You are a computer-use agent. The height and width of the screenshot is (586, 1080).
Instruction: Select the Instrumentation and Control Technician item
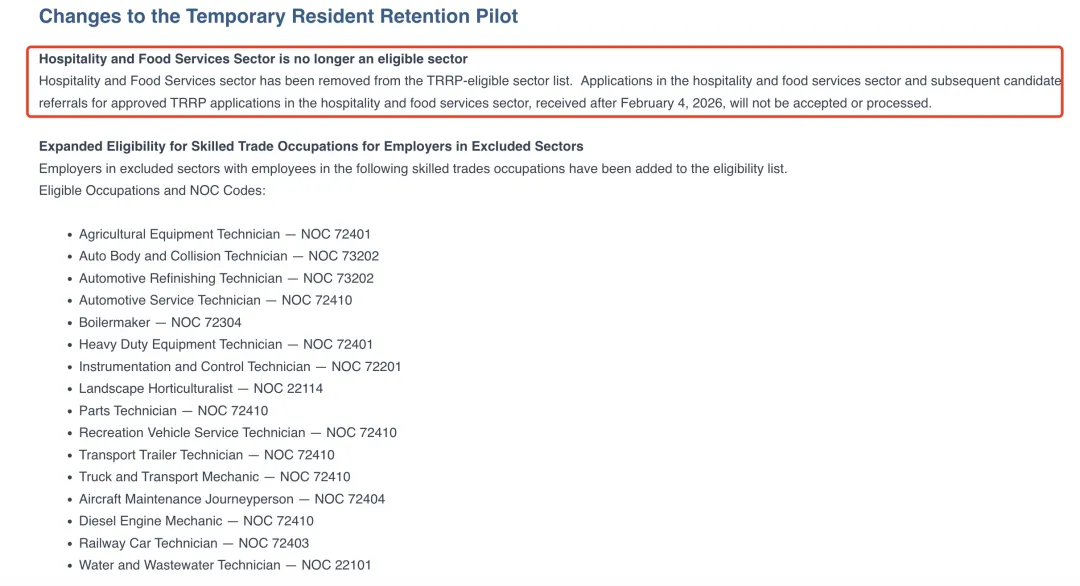pyautogui.click(x=240, y=366)
